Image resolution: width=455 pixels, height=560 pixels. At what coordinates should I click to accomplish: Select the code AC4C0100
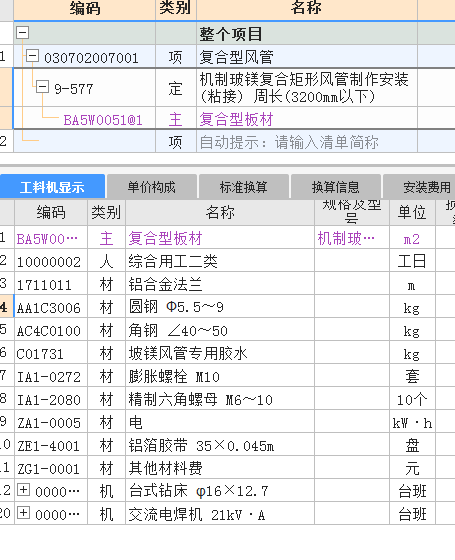click(x=49, y=331)
